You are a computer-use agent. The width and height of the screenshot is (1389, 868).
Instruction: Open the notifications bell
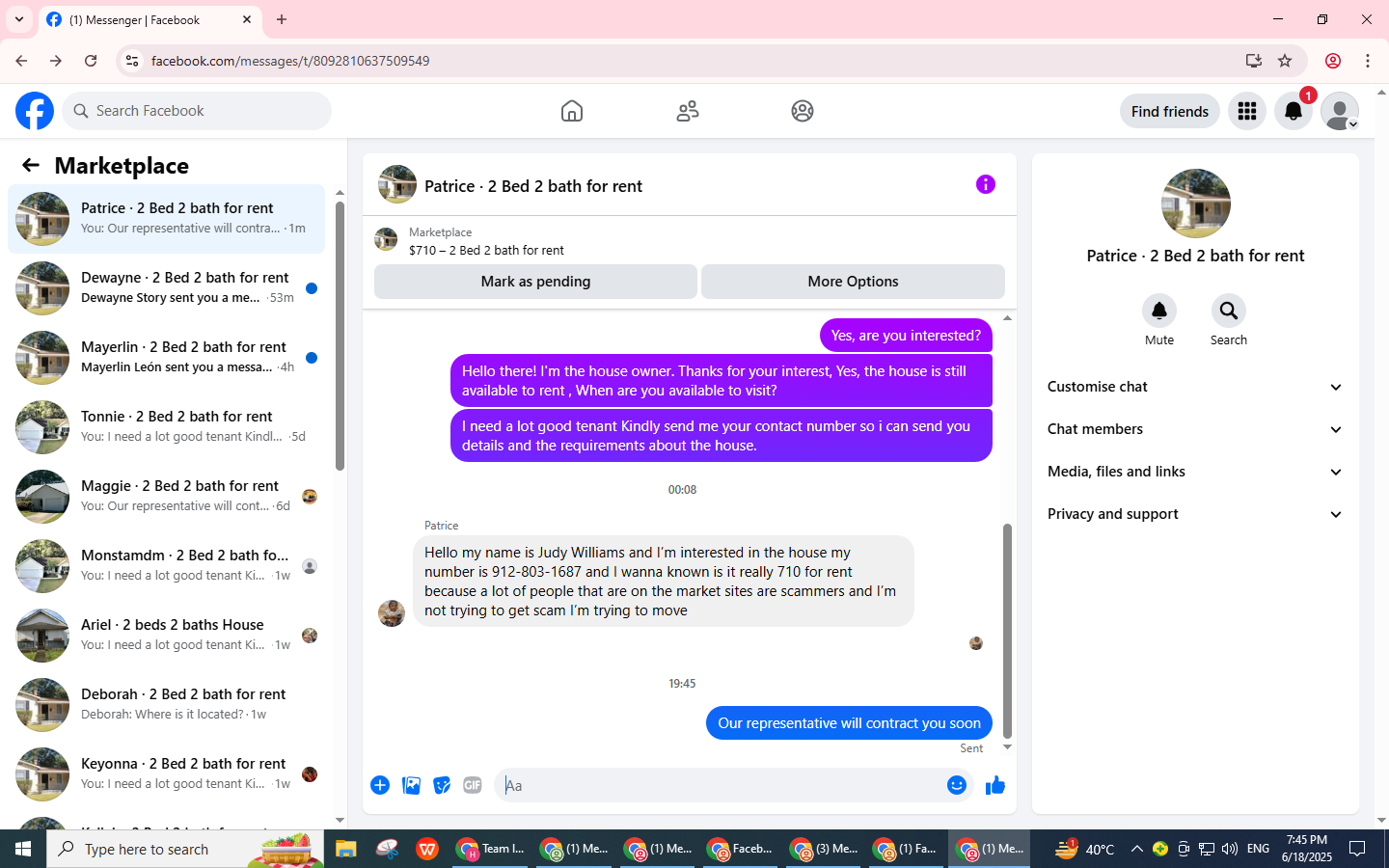1294,111
